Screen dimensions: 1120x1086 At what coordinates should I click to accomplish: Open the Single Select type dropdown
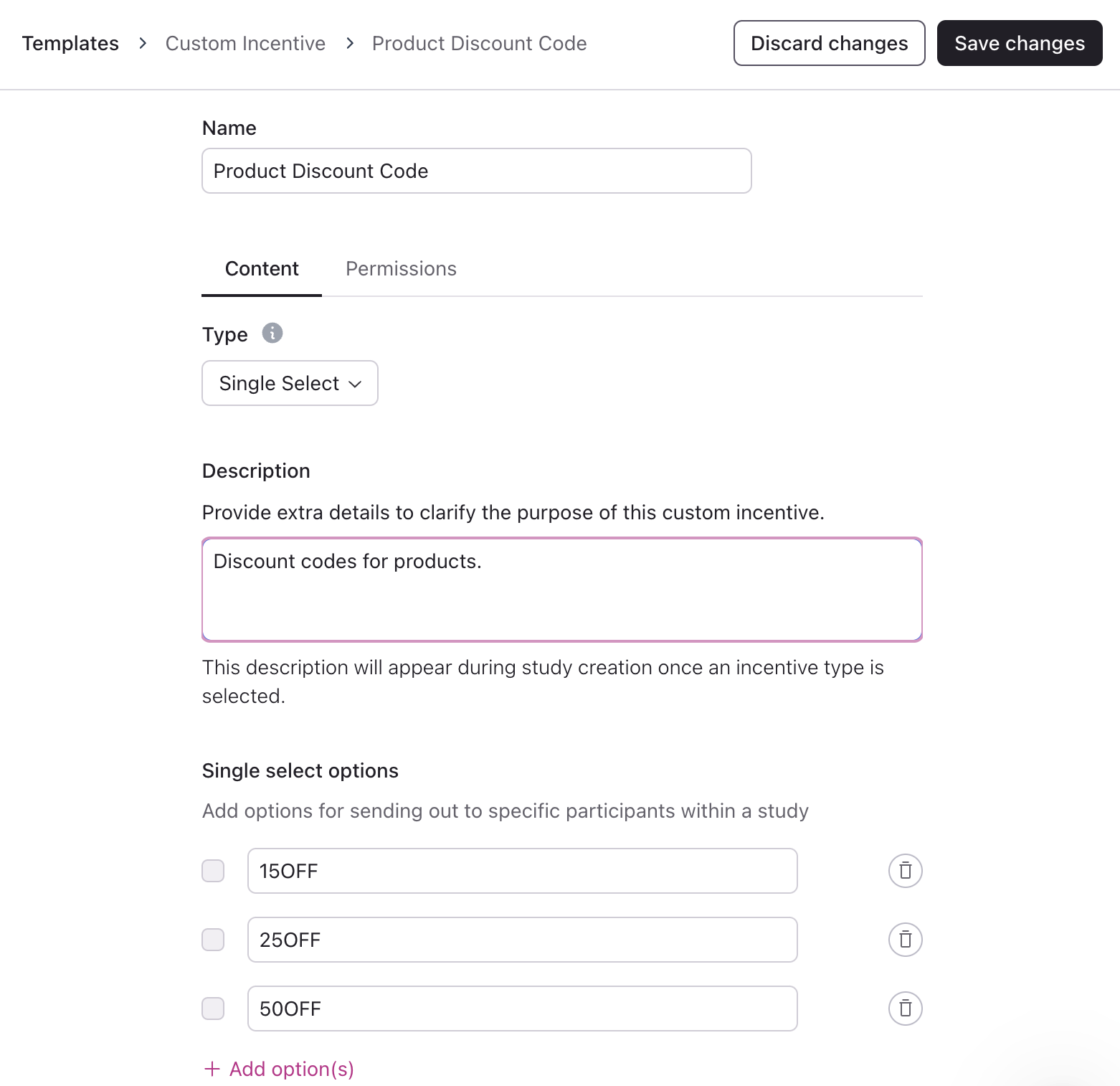tap(290, 383)
